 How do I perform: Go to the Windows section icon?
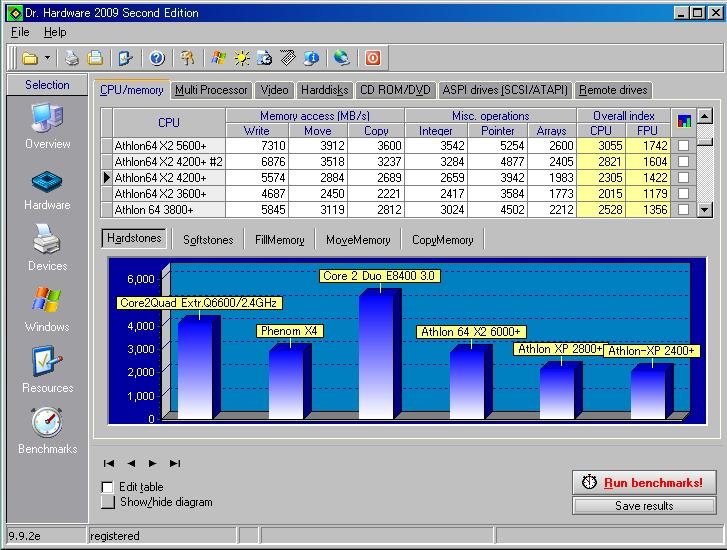[47, 302]
